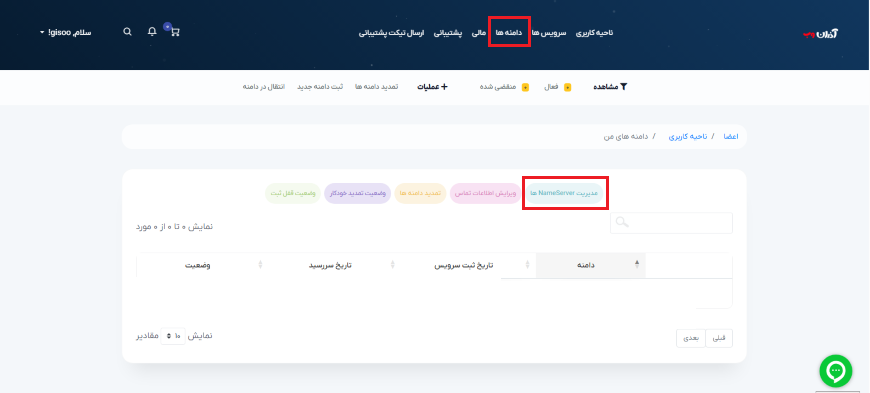Sort table by «تاریخ سررسید» column

pos(330,265)
